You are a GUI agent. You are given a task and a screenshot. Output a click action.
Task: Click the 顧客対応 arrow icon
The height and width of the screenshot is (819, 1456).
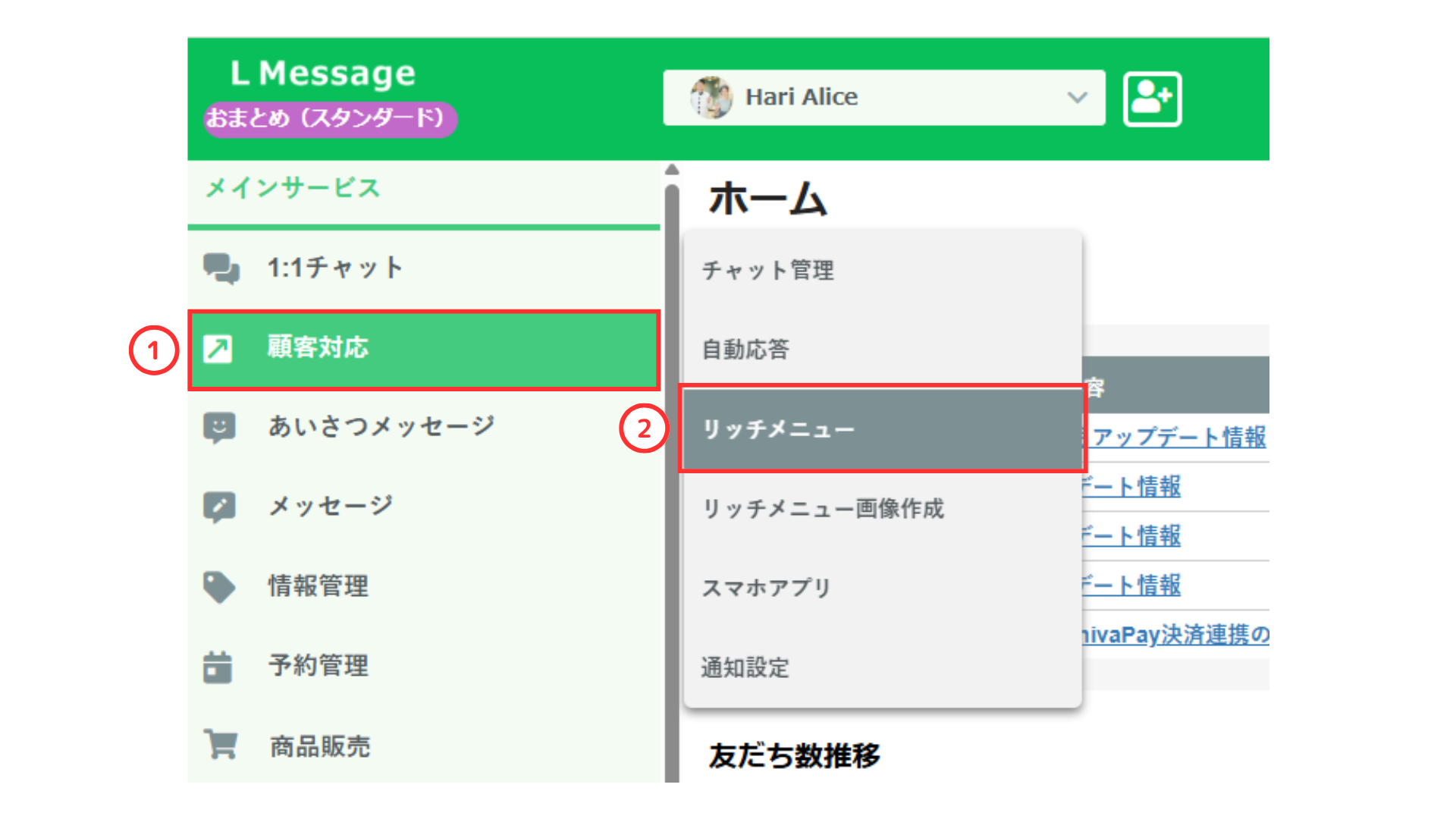[218, 350]
